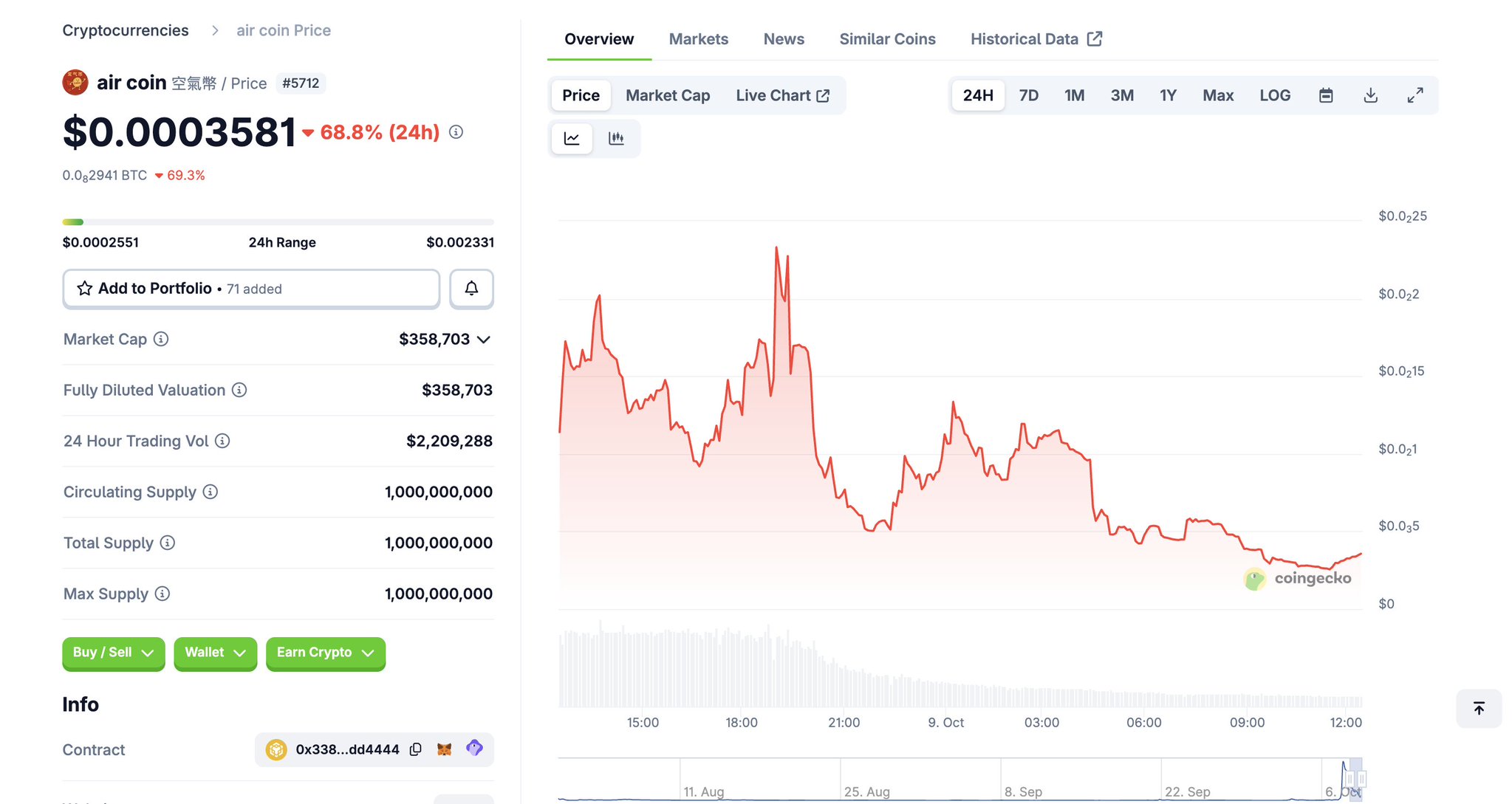Open the calendar date range picker

point(1326,95)
